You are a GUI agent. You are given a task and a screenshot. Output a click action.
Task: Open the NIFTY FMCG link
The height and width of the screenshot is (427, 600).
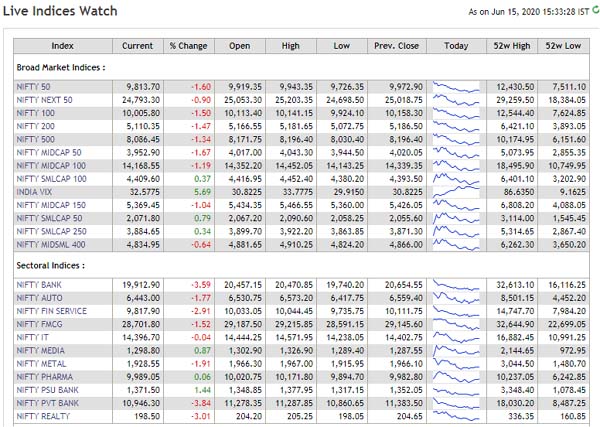[x=39, y=324]
